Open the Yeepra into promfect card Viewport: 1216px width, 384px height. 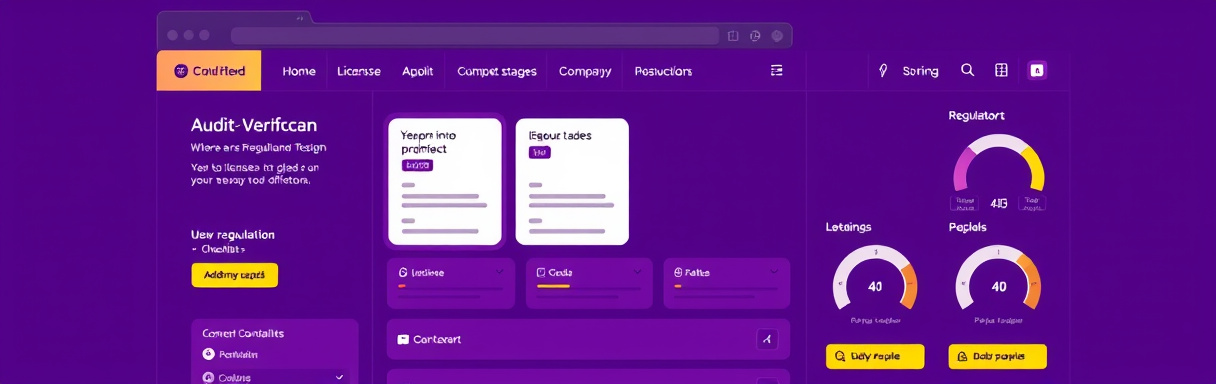pyautogui.click(x=445, y=181)
